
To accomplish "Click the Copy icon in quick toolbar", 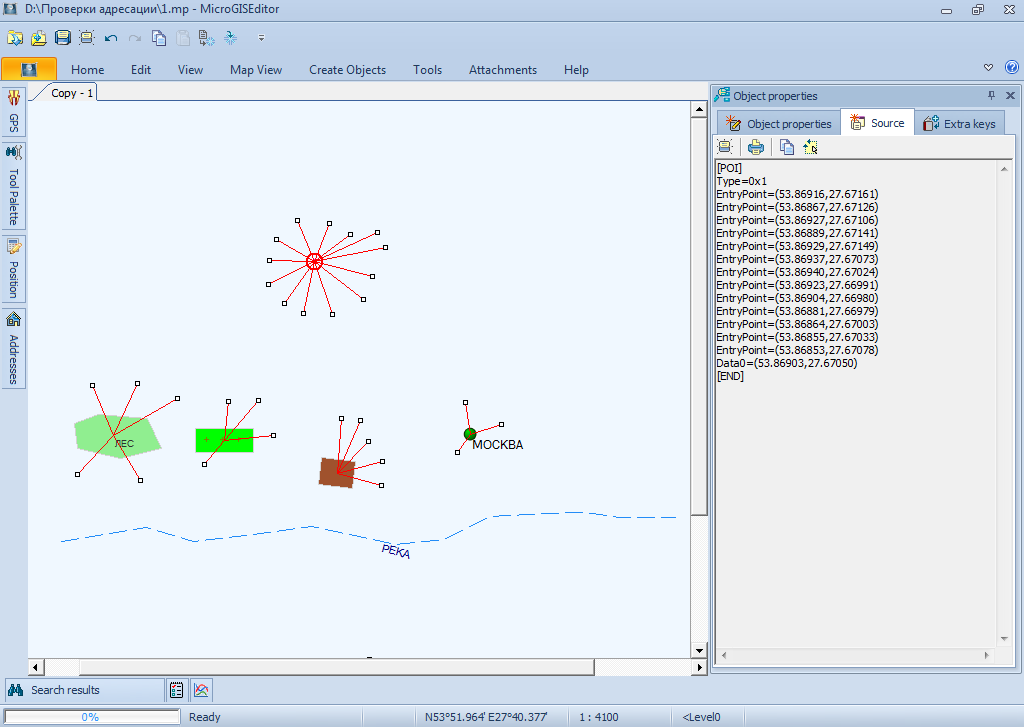I will pos(159,38).
